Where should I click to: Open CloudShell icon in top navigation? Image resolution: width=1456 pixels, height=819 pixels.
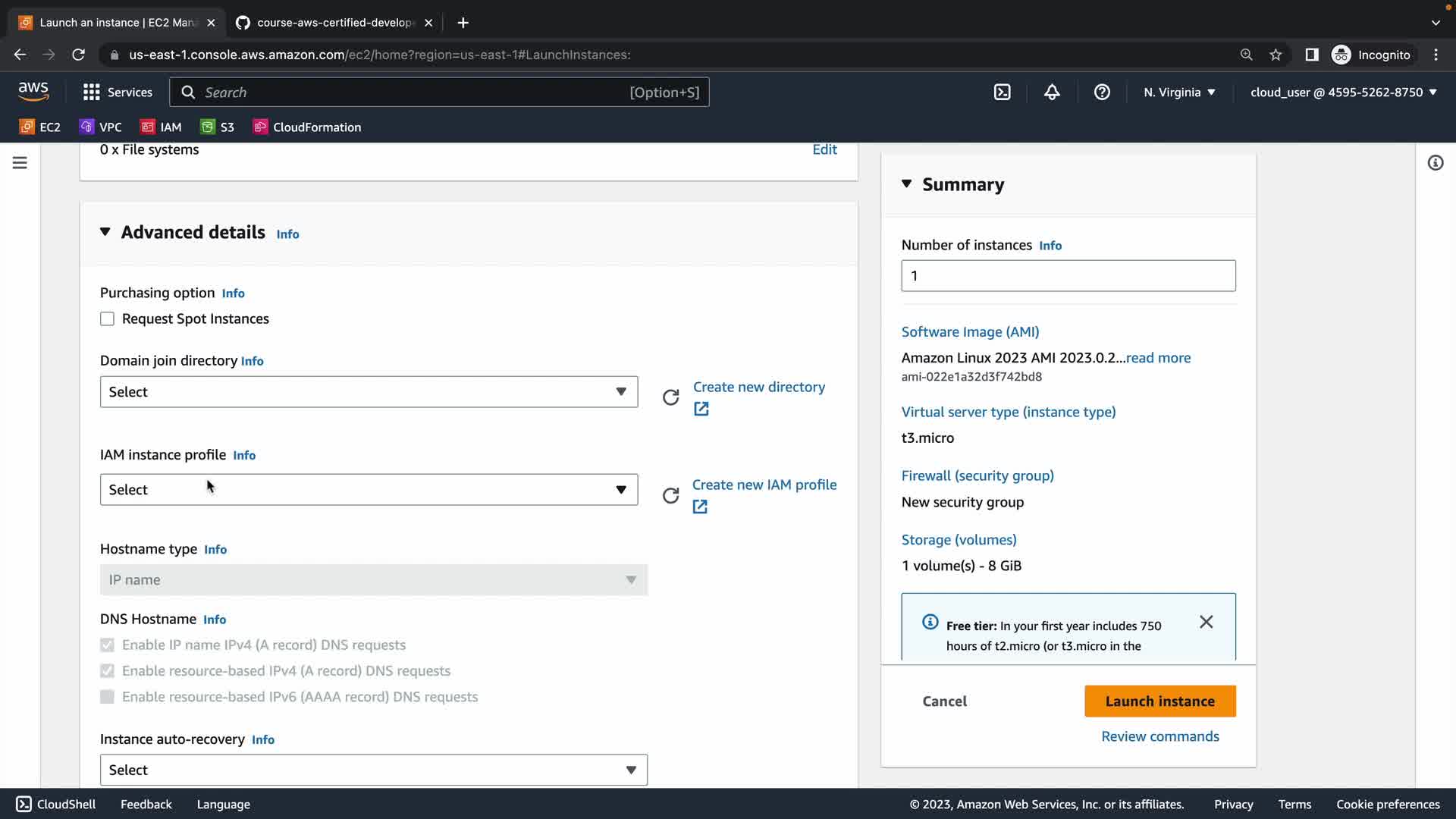pyautogui.click(x=1002, y=93)
